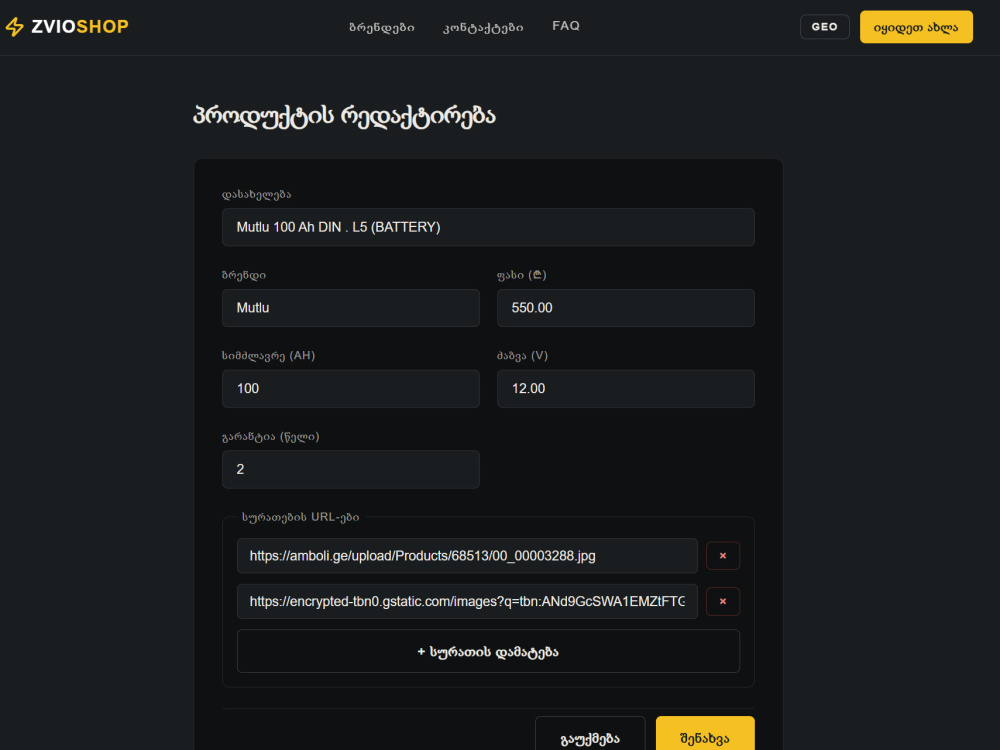1000x750 pixels.
Task: Focus the ფასი field showing 550.00
Action: 626,308
